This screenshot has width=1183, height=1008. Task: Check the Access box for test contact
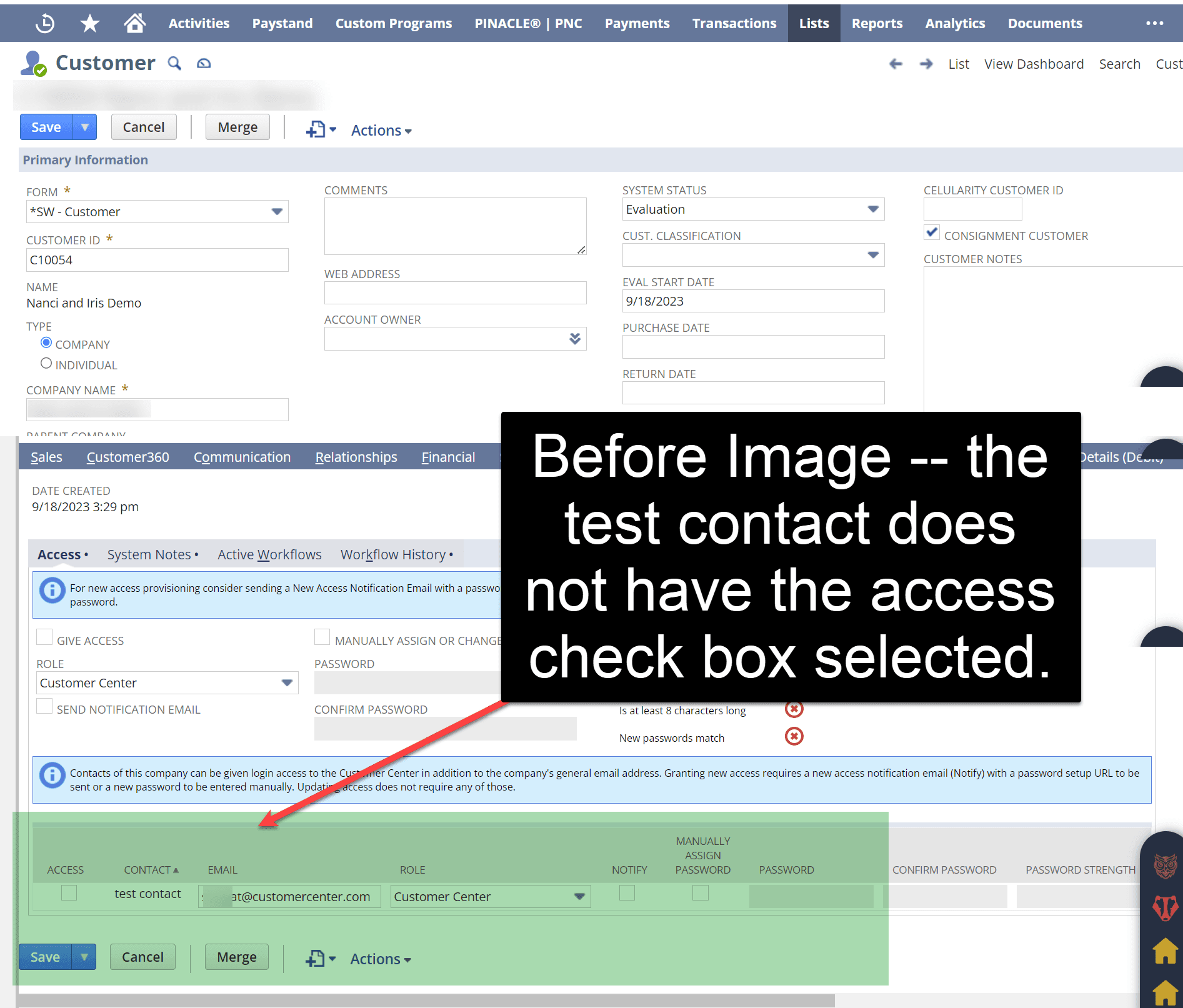[x=69, y=893]
